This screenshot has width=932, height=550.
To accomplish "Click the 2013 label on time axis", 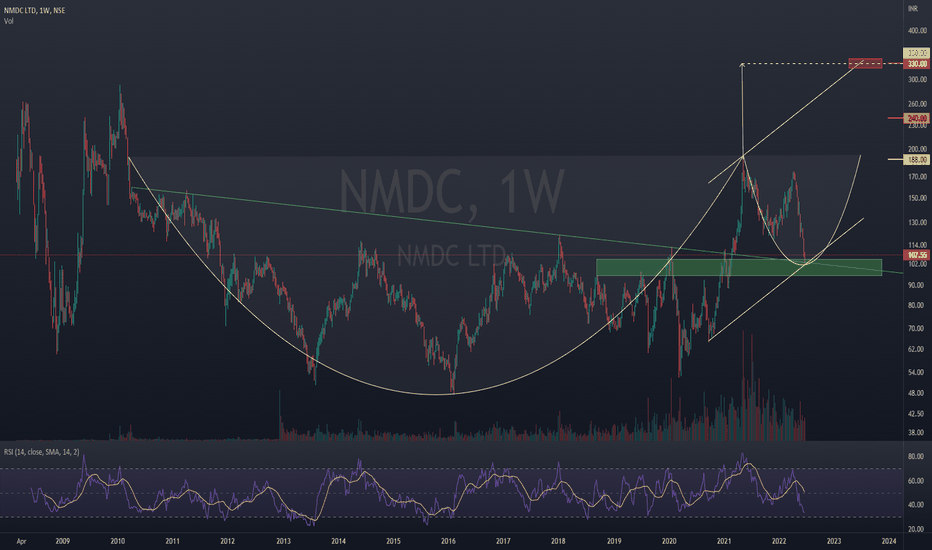I will [284, 541].
